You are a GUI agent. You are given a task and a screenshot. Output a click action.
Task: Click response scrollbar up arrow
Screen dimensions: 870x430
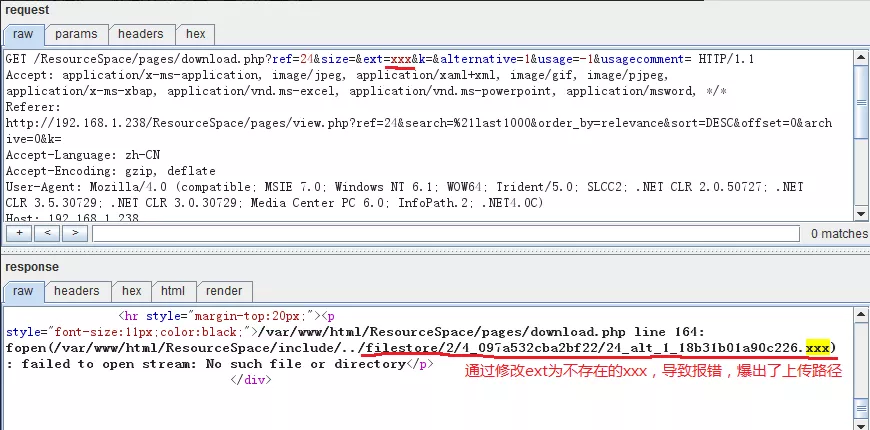[x=861, y=315]
